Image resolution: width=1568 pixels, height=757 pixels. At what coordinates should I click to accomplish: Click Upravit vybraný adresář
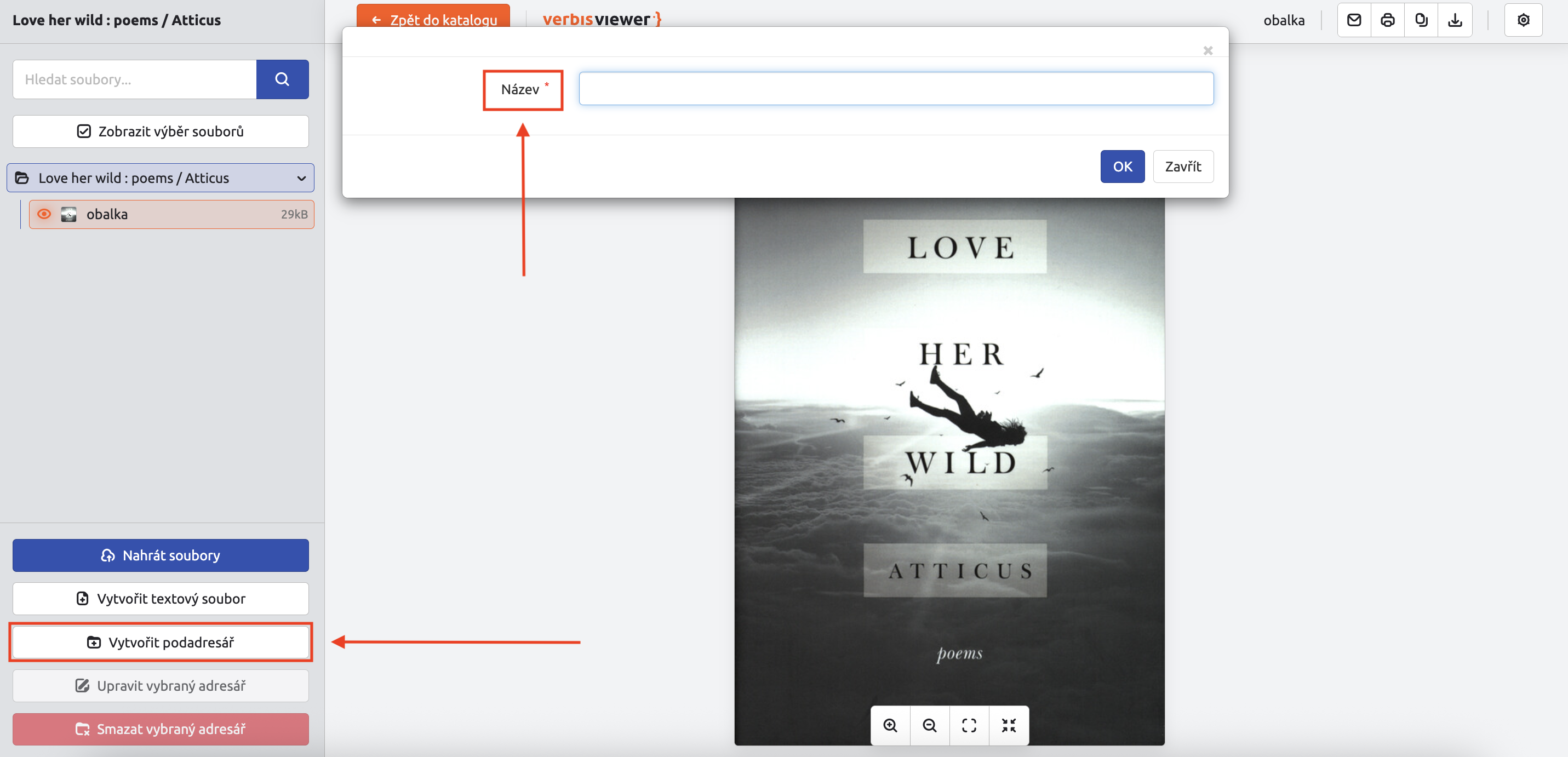[x=161, y=686]
